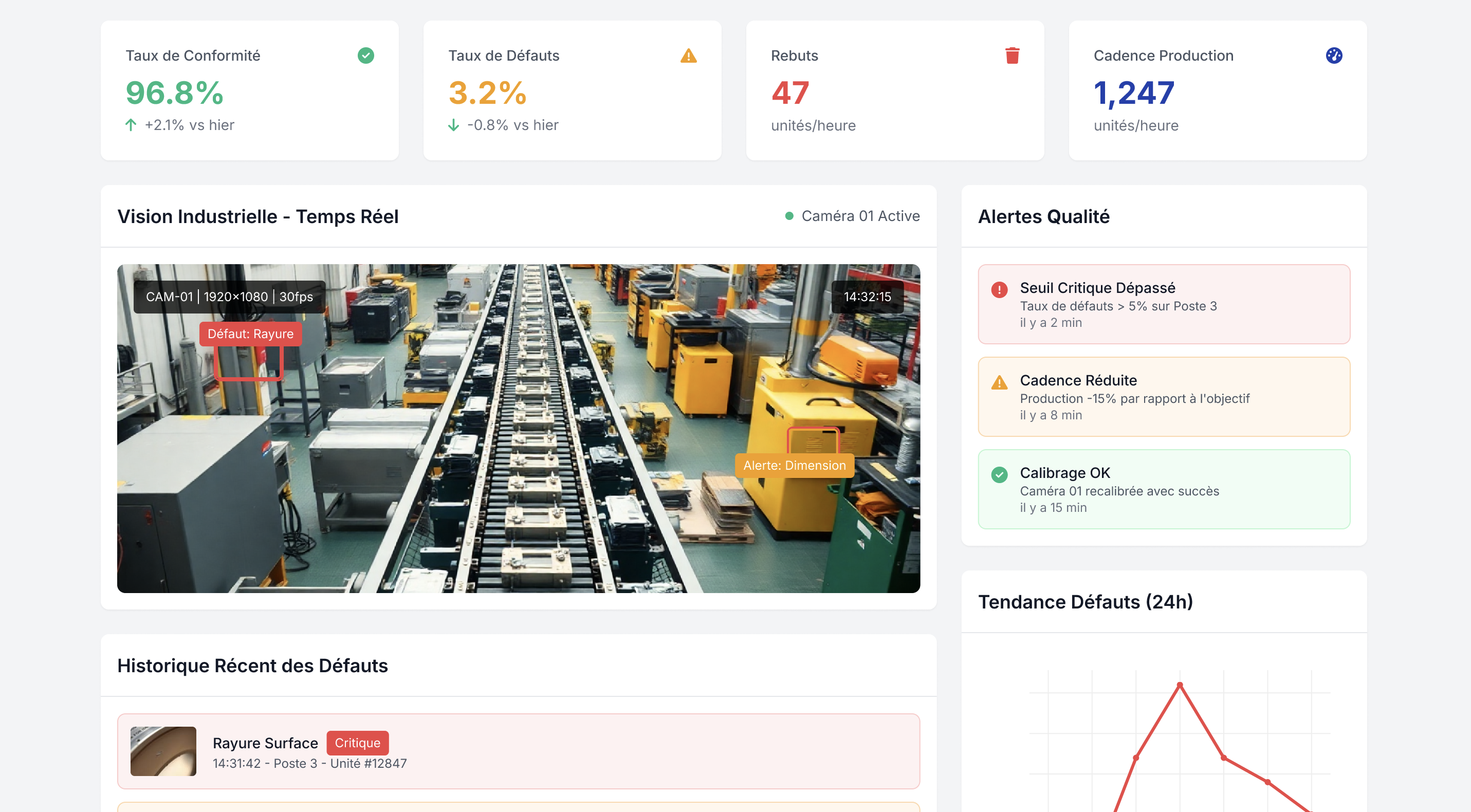The image size is (1471, 812).
Task: Click the red exclamation icon in Seuil Critique alert
Action: (x=999, y=289)
